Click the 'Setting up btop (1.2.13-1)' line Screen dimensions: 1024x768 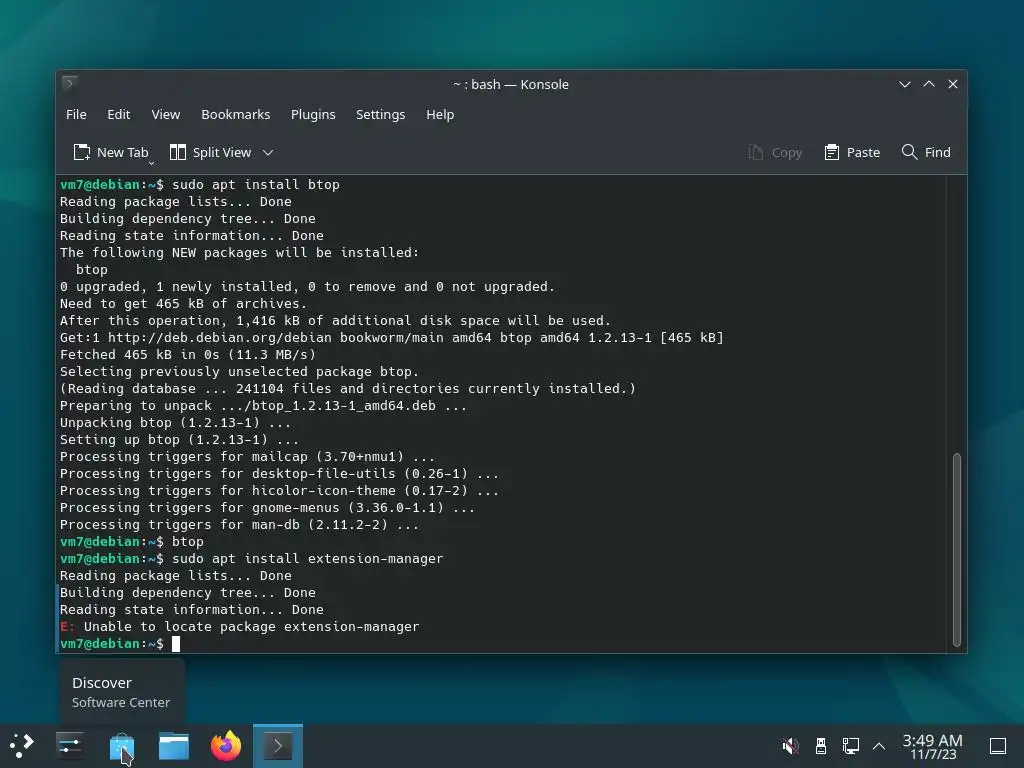179,440
